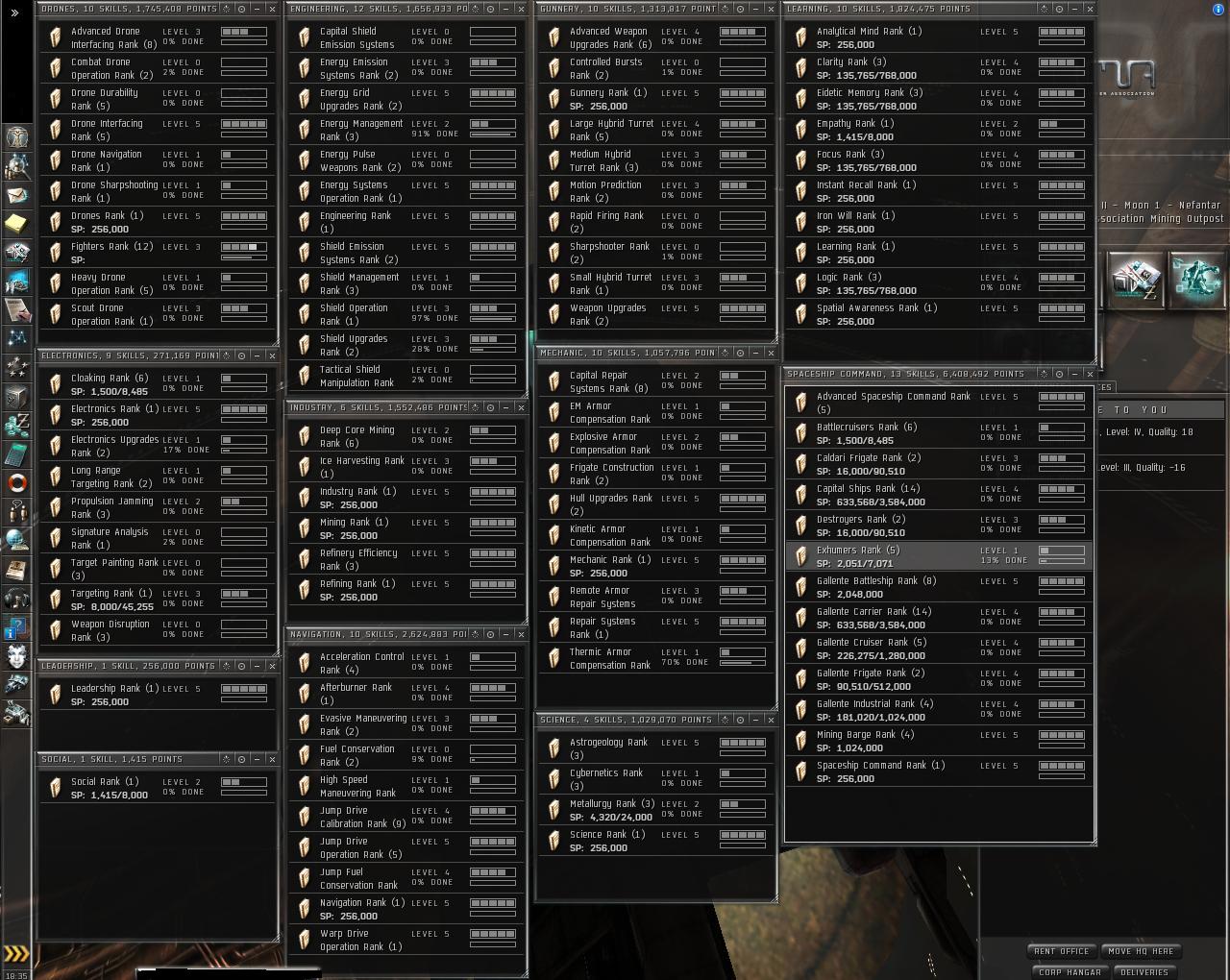Open the document-signing contracts icon in sidebar

[16, 309]
